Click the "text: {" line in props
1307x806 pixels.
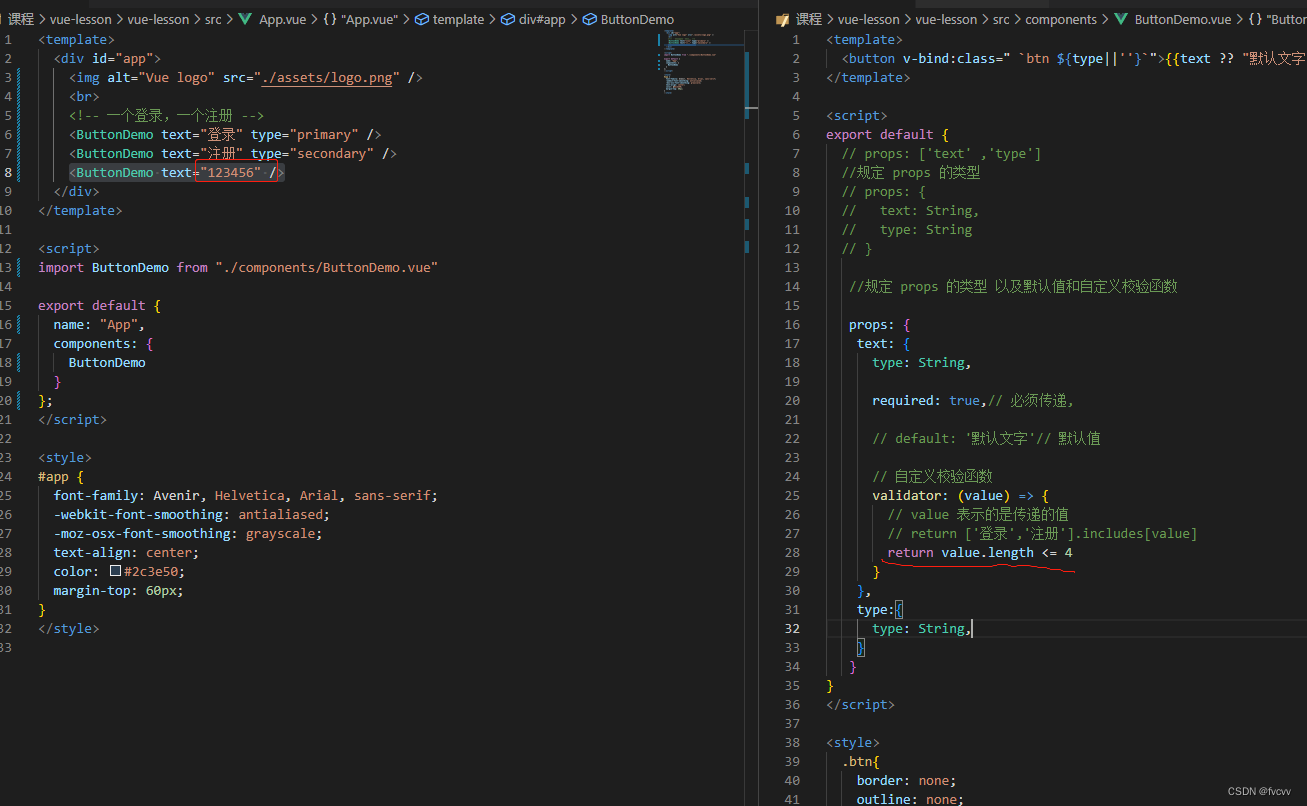pyautogui.click(x=884, y=343)
